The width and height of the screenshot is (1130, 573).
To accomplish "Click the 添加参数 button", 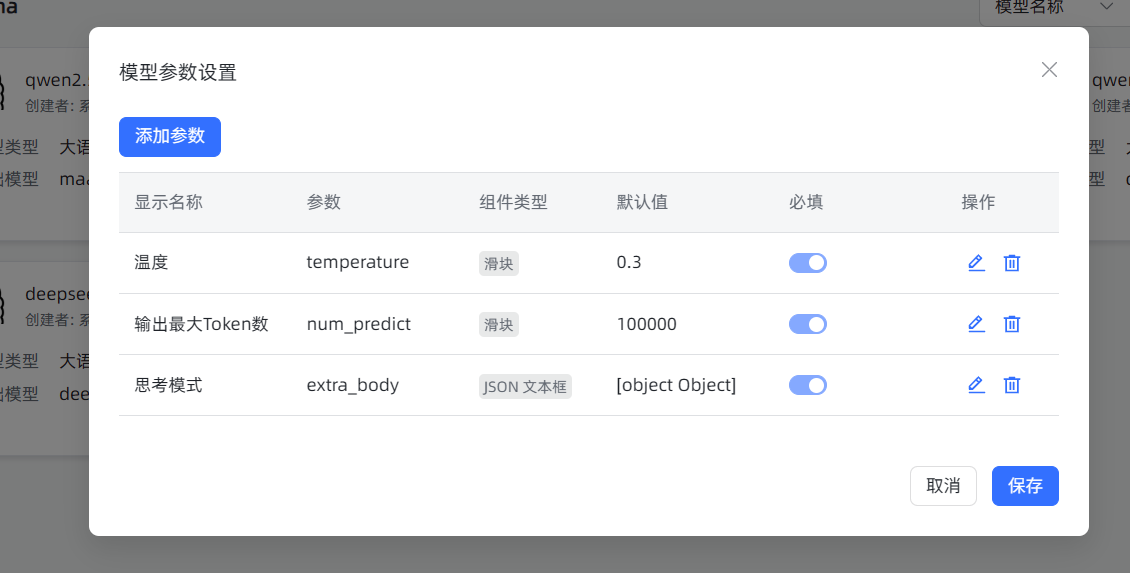I will [x=170, y=137].
